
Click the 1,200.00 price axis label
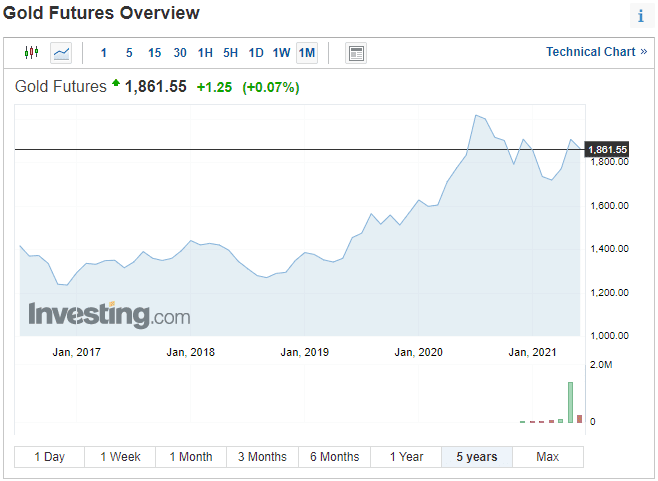pyautogui.click(x=609, y=293)
